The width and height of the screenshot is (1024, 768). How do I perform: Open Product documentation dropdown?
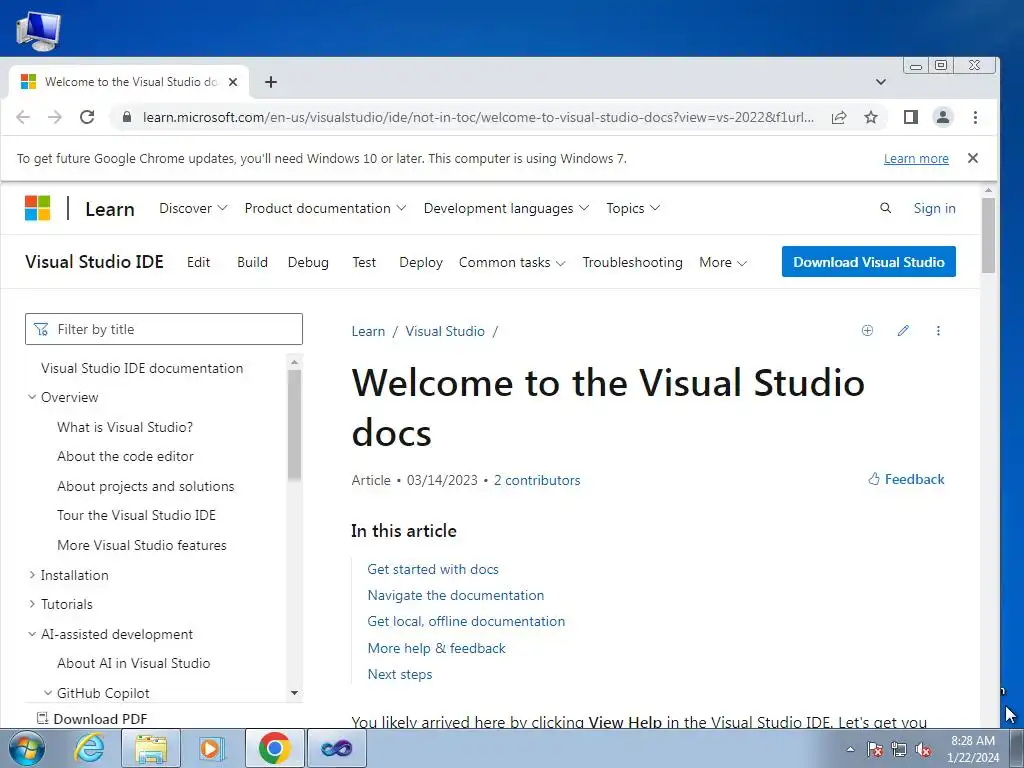(325, 208)
